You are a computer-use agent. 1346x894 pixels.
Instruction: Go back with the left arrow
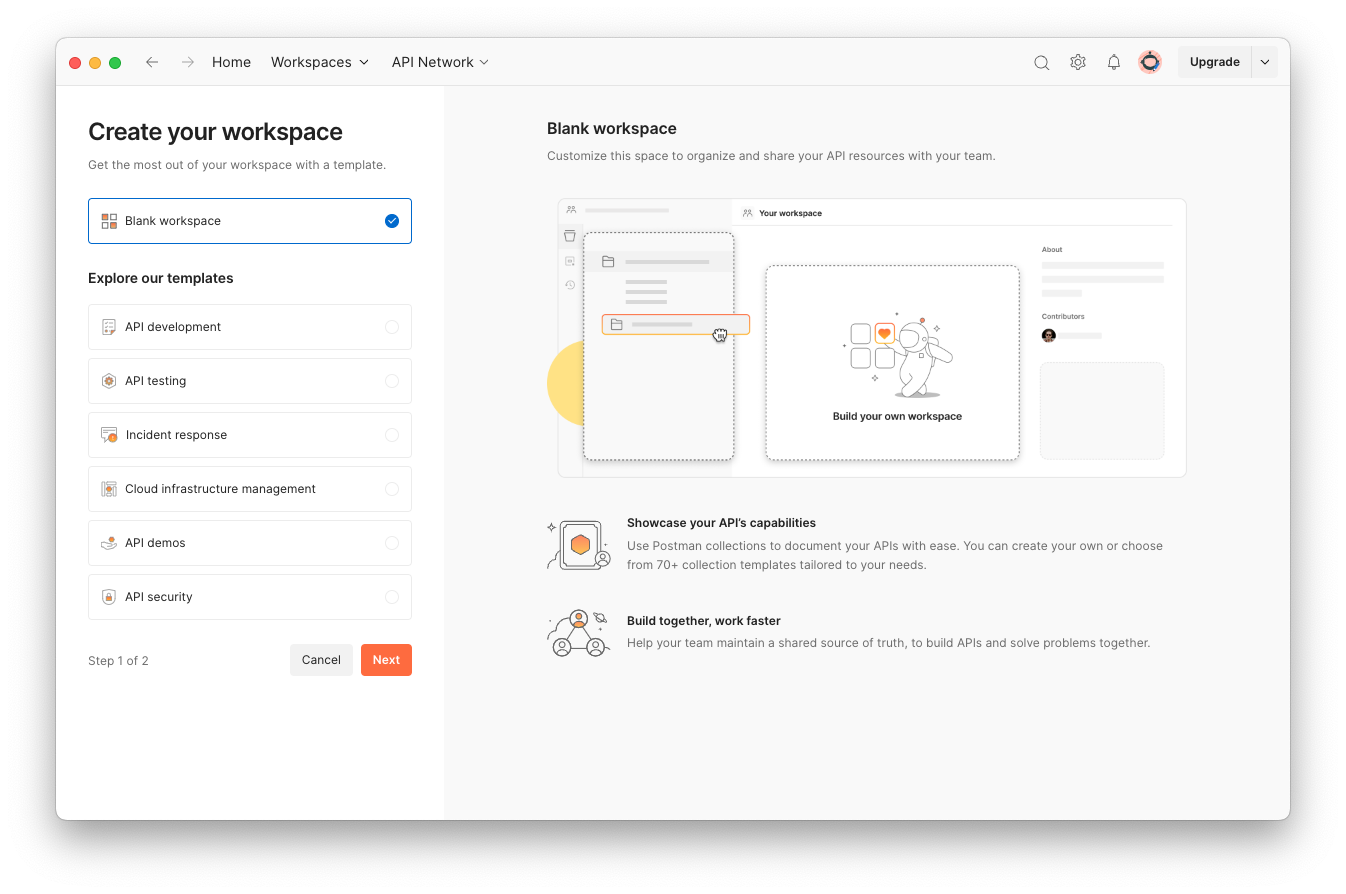(152, 62)
